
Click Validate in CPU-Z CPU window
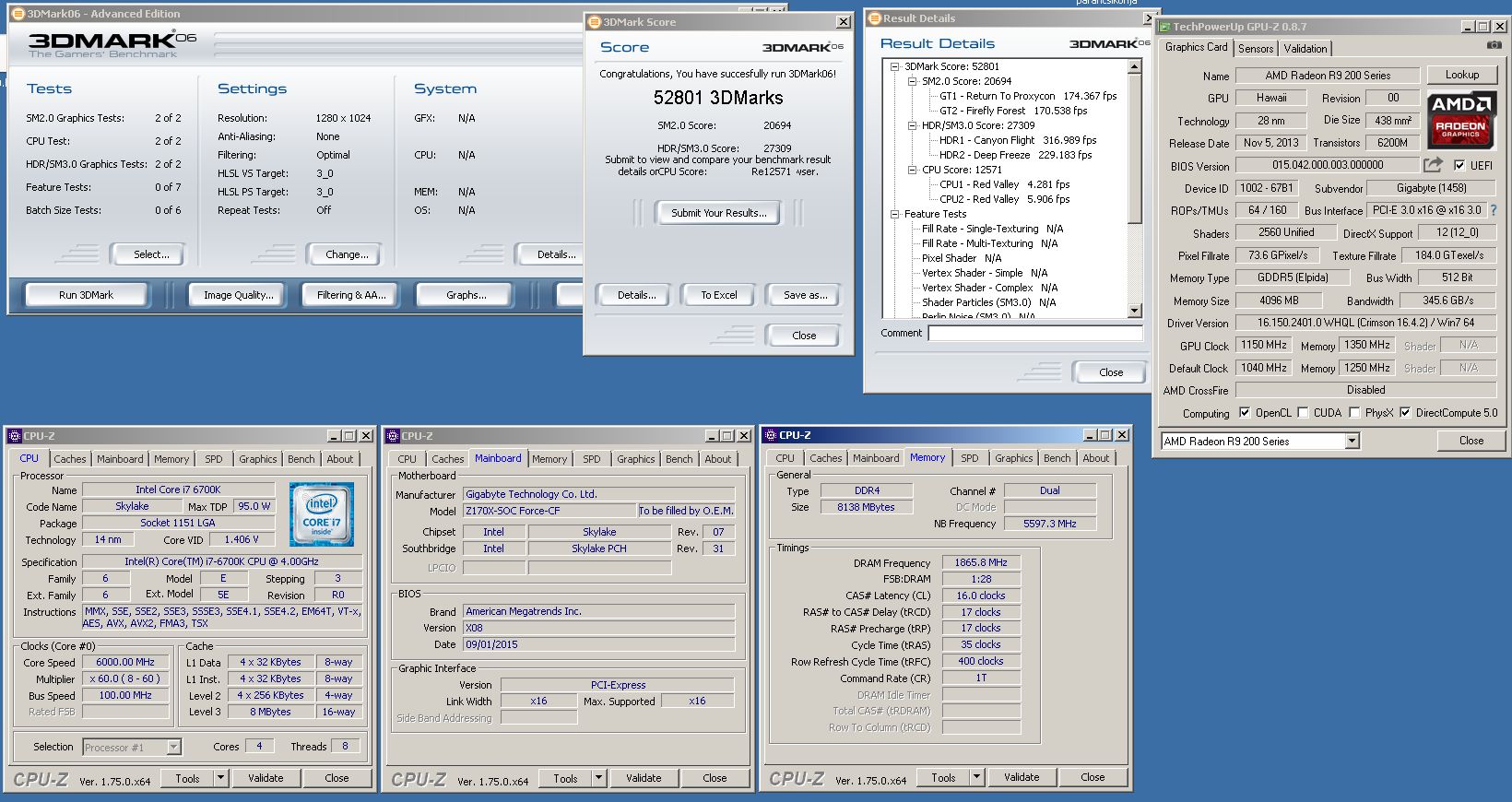266,778
